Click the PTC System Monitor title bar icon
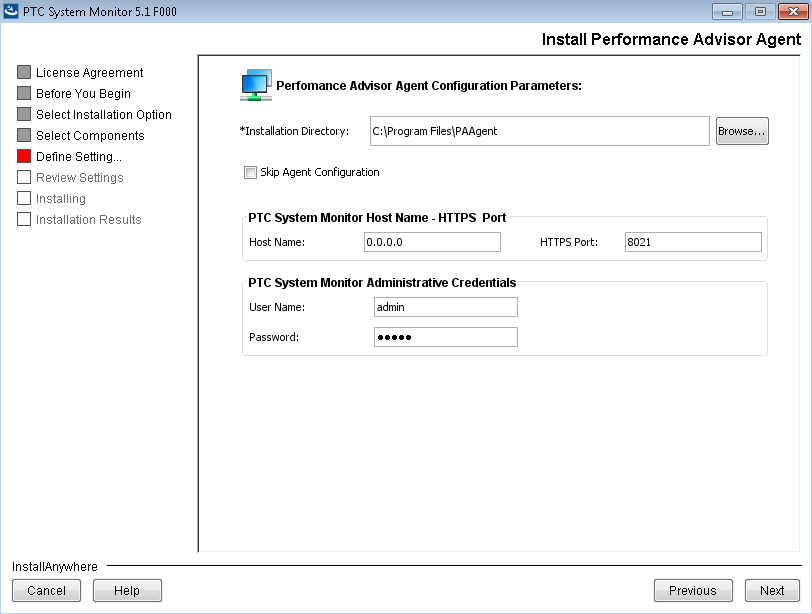 click(x=11, y=11)
